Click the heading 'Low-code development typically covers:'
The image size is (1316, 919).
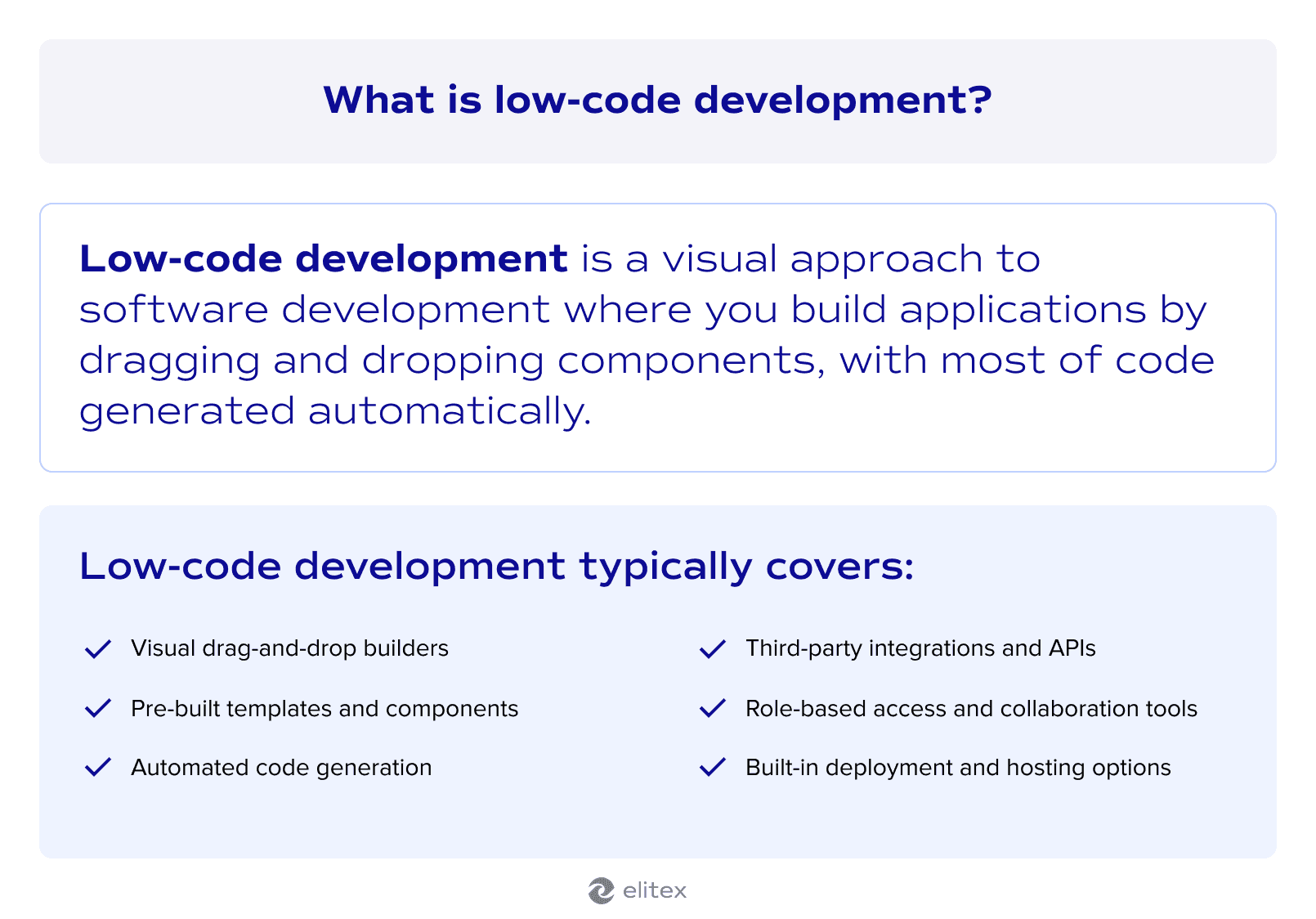tap(496, 567)
